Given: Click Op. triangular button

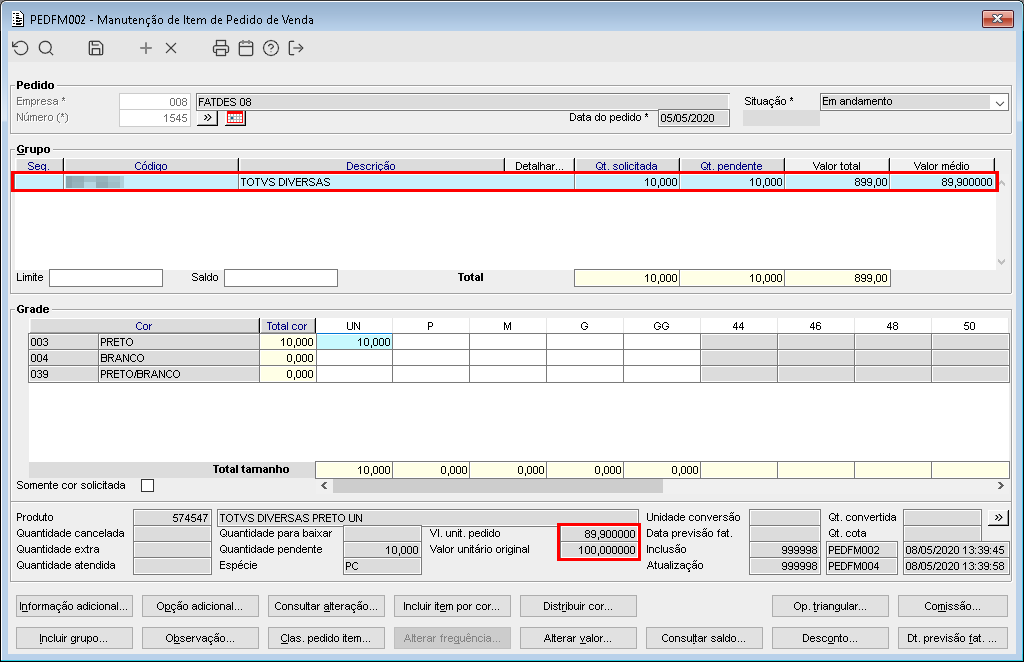Looking at the screenshot, I should 830,607.
